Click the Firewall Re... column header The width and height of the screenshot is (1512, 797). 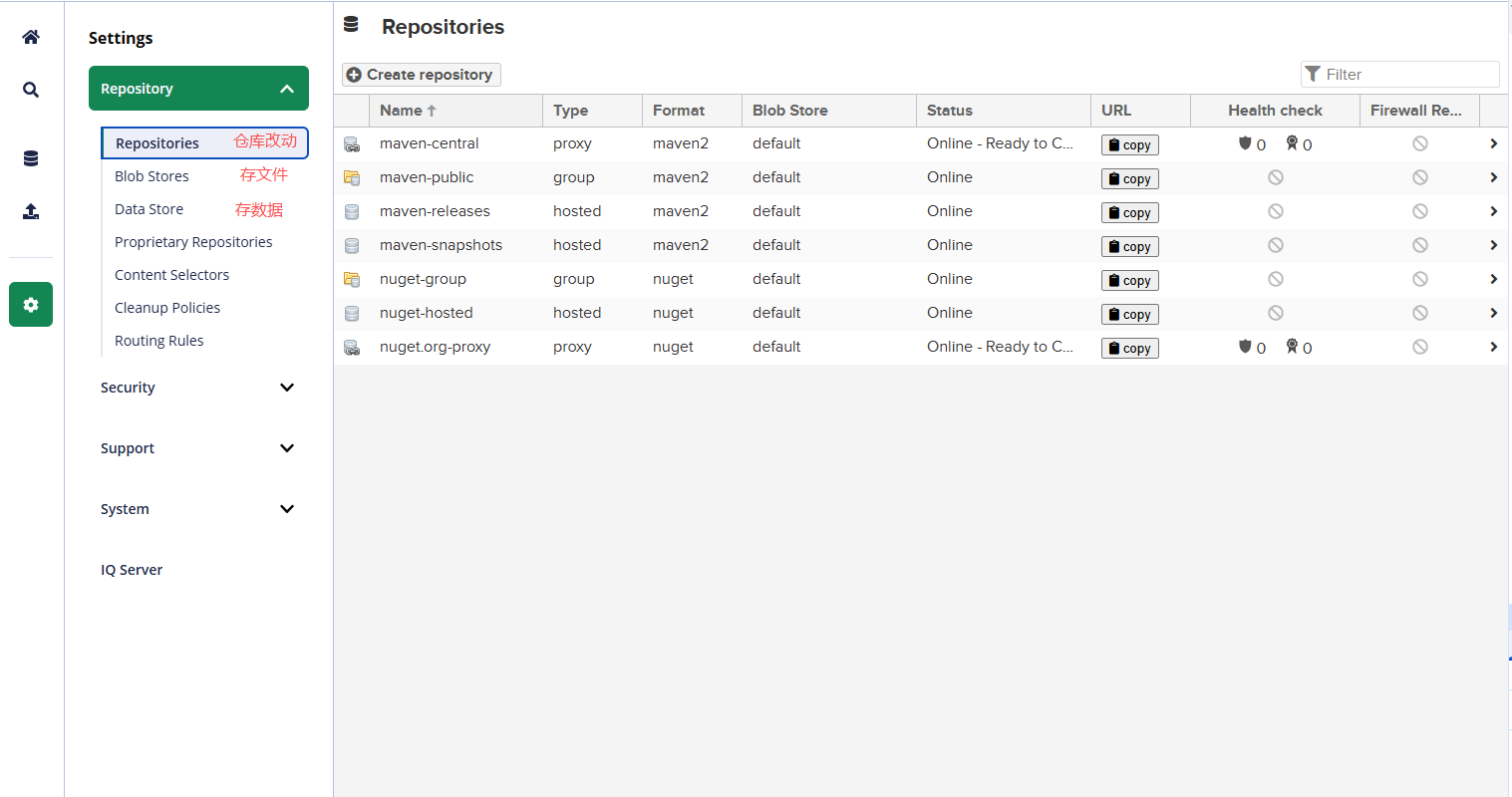click(x=1419, y=111)
